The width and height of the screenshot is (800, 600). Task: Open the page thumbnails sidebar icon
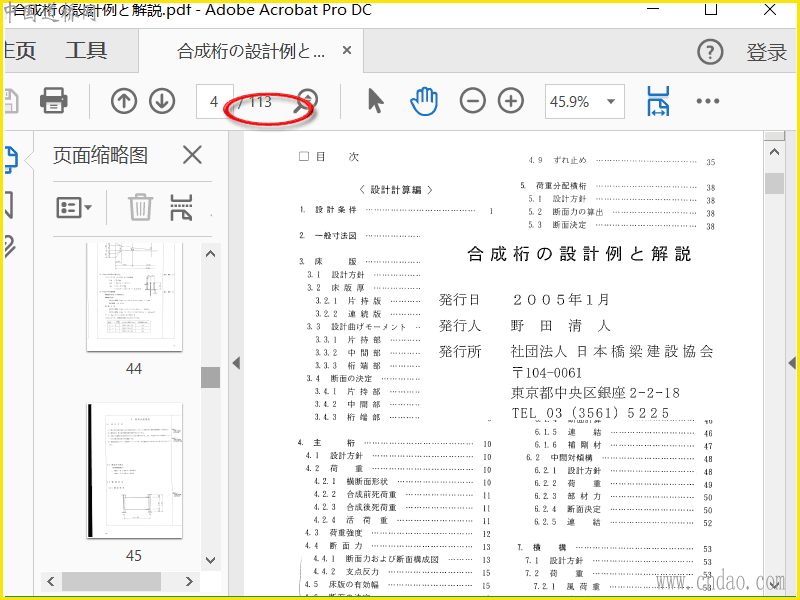11,159
